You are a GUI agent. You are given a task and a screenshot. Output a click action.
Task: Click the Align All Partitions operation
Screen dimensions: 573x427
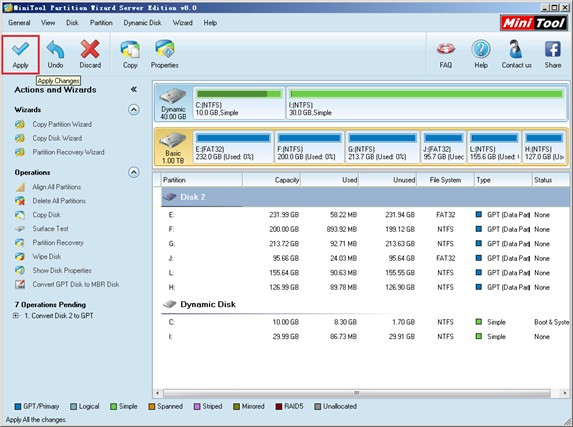pos(57,187)
